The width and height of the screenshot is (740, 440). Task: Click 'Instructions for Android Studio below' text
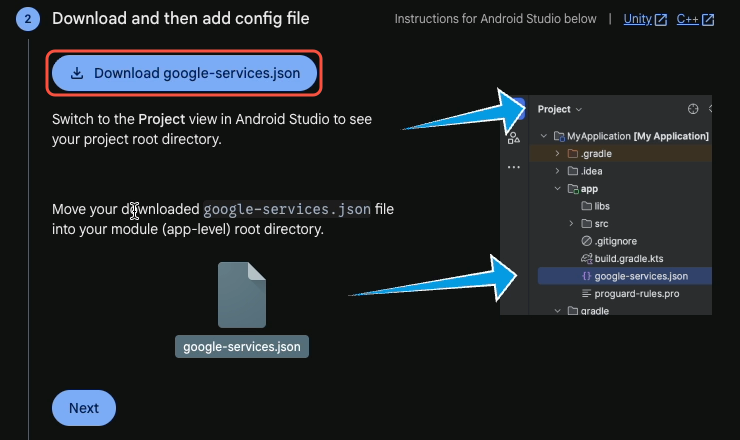pyautogui.click(x=496, y=19)
